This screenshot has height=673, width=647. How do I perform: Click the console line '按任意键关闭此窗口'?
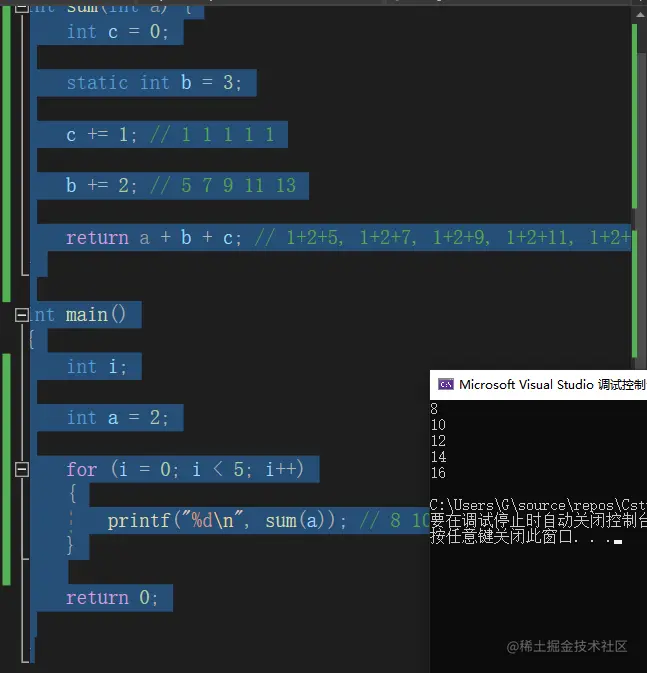(501, 537)
